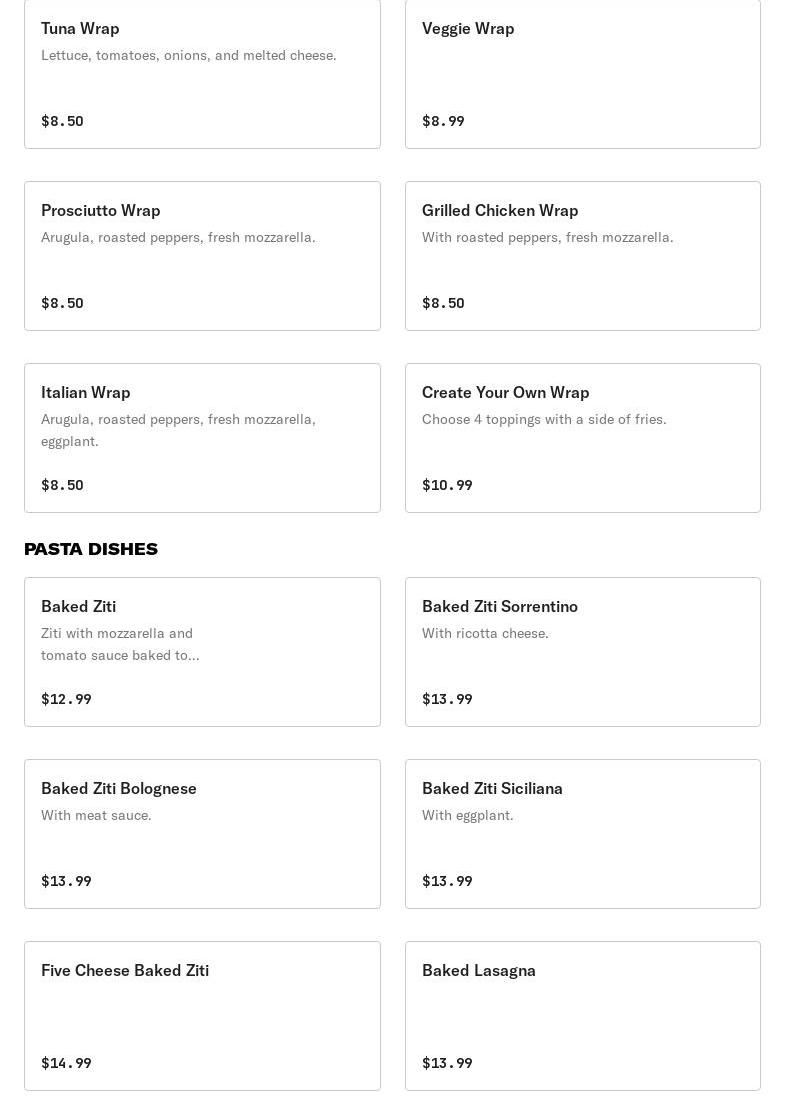Click the 'With ricotta cheese.' description
The width and height of the screenshot is (785, 1119).
(485, 633)
